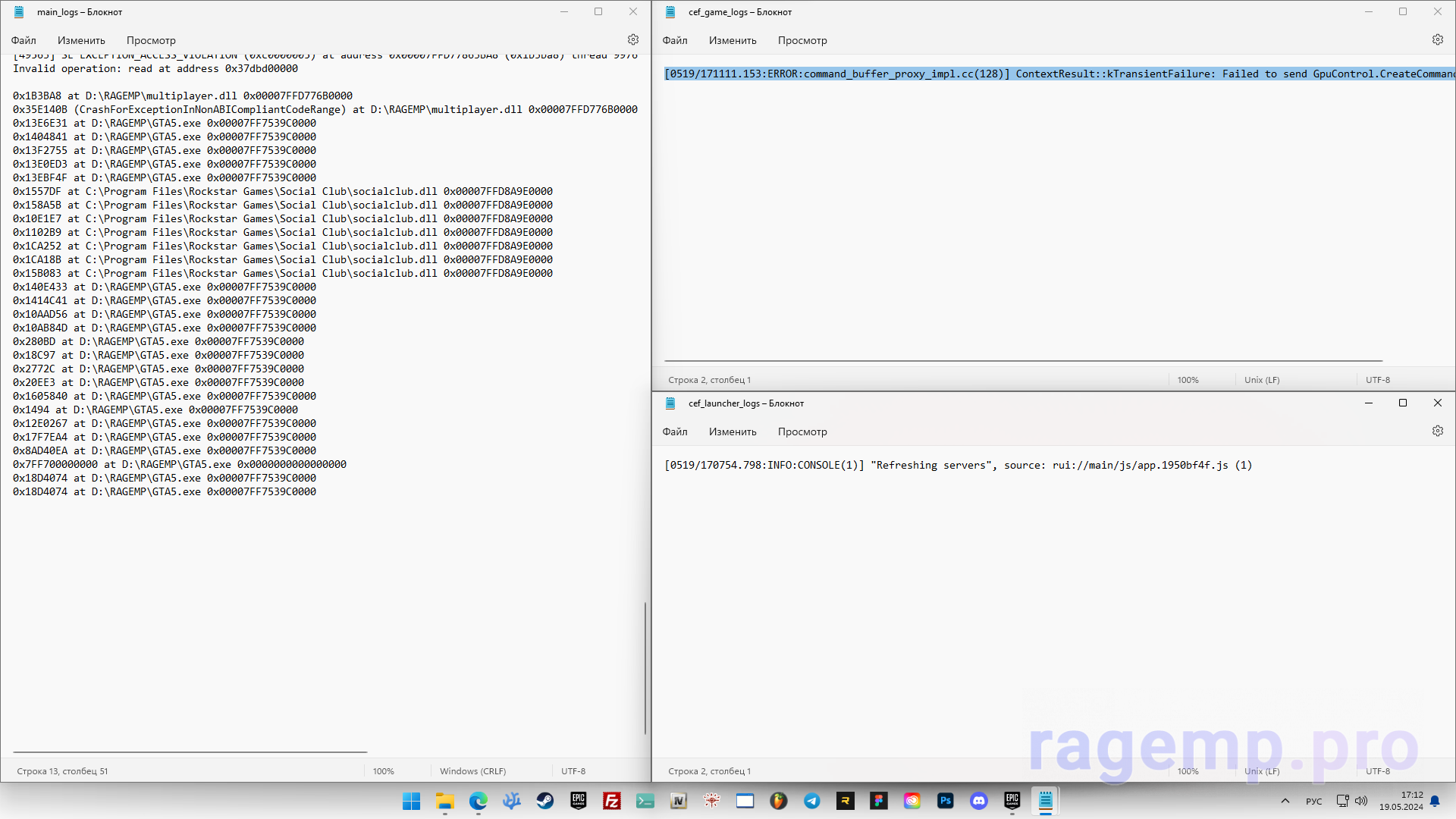Click Unix (LF) in cef_game_logs status bar
The image size is (1456, 819).
[1262, 380]
